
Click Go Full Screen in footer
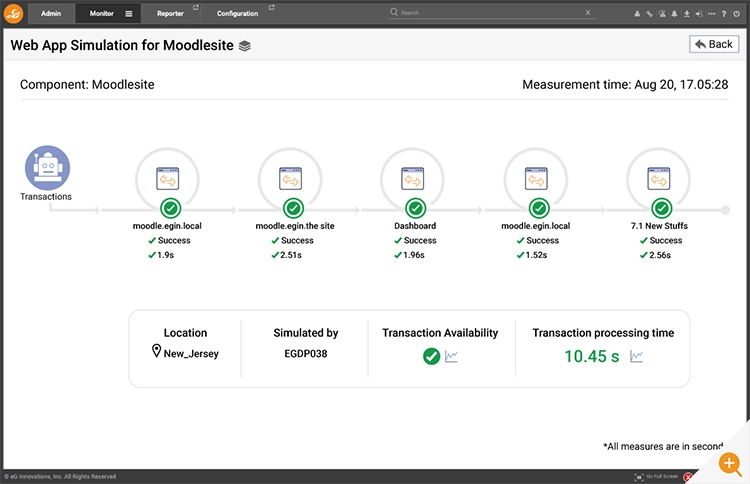click(662, 476)
